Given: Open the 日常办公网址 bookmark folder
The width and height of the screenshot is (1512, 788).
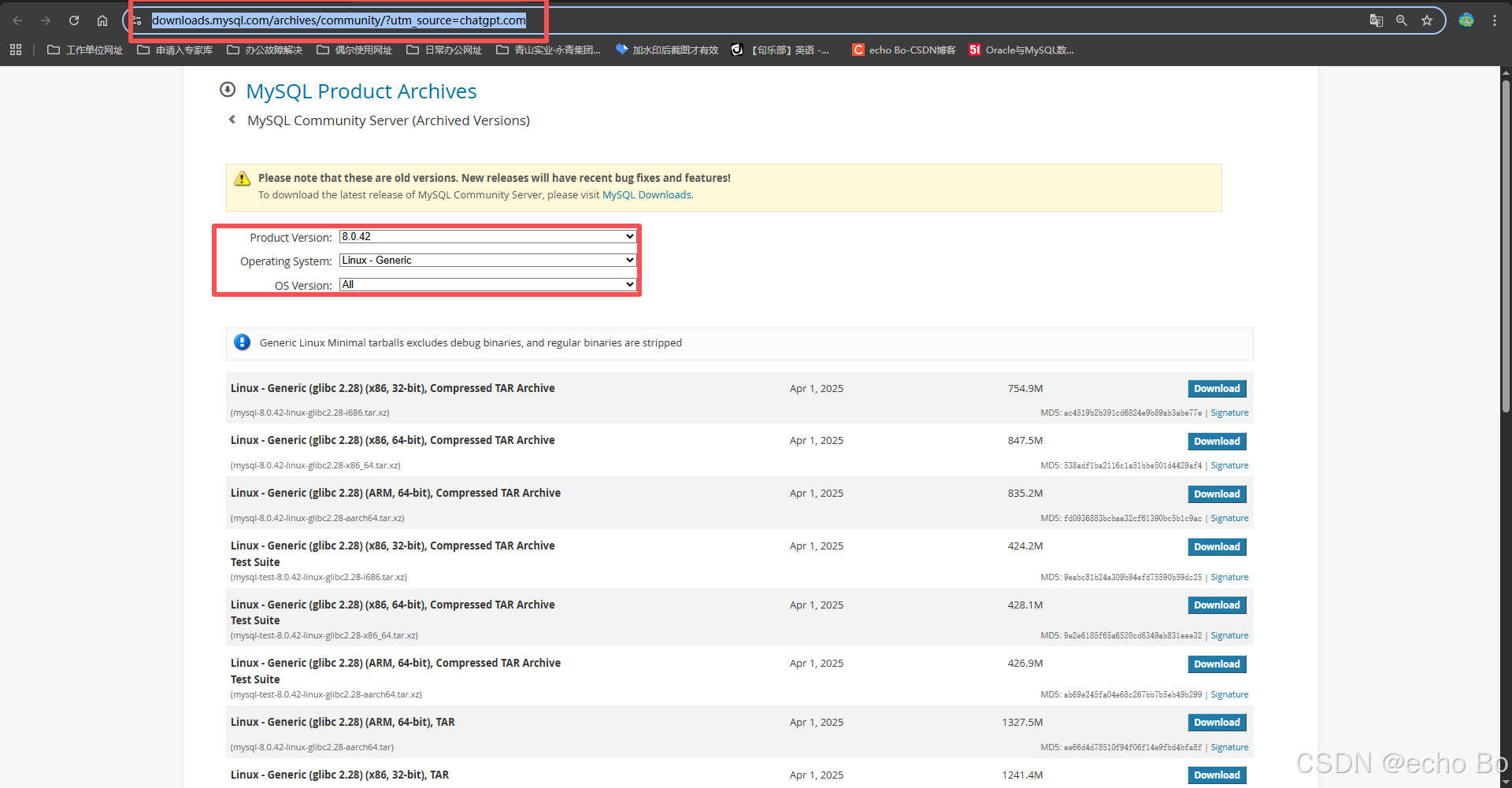Looking at the screenshot, I should pyautogui.click(x=444, y=50).
